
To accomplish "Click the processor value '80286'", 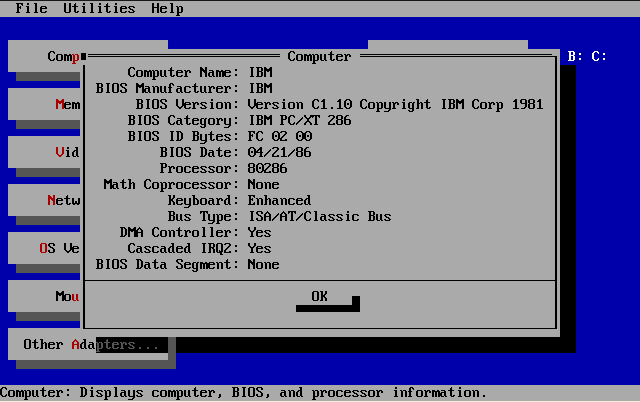I will (268, 169).
